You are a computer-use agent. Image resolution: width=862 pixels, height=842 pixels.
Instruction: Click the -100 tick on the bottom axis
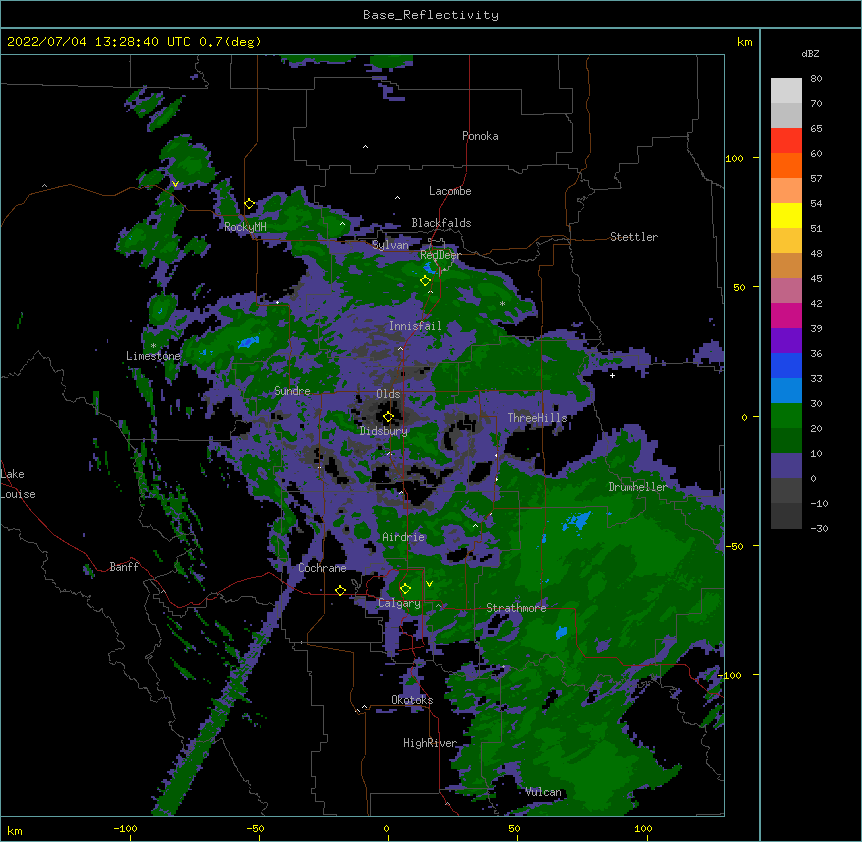(x=125, y=828)
